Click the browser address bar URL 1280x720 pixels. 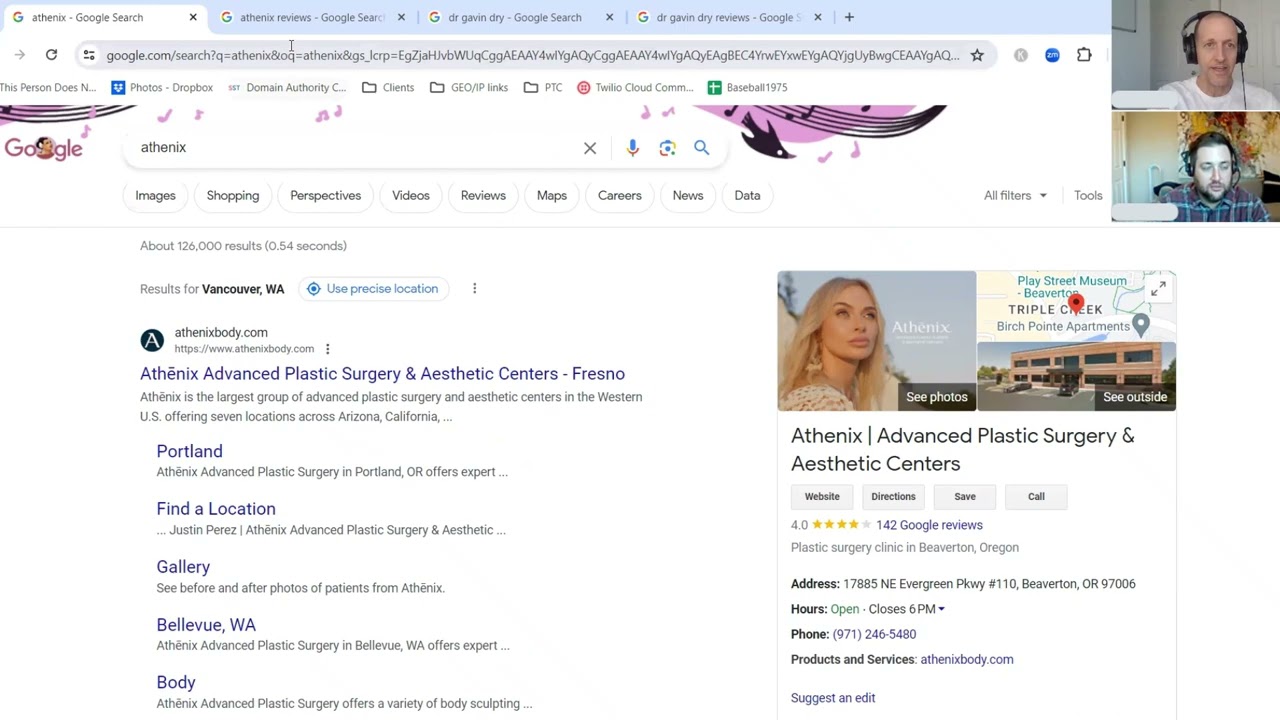pyautogui.click(x=532, y=55)
